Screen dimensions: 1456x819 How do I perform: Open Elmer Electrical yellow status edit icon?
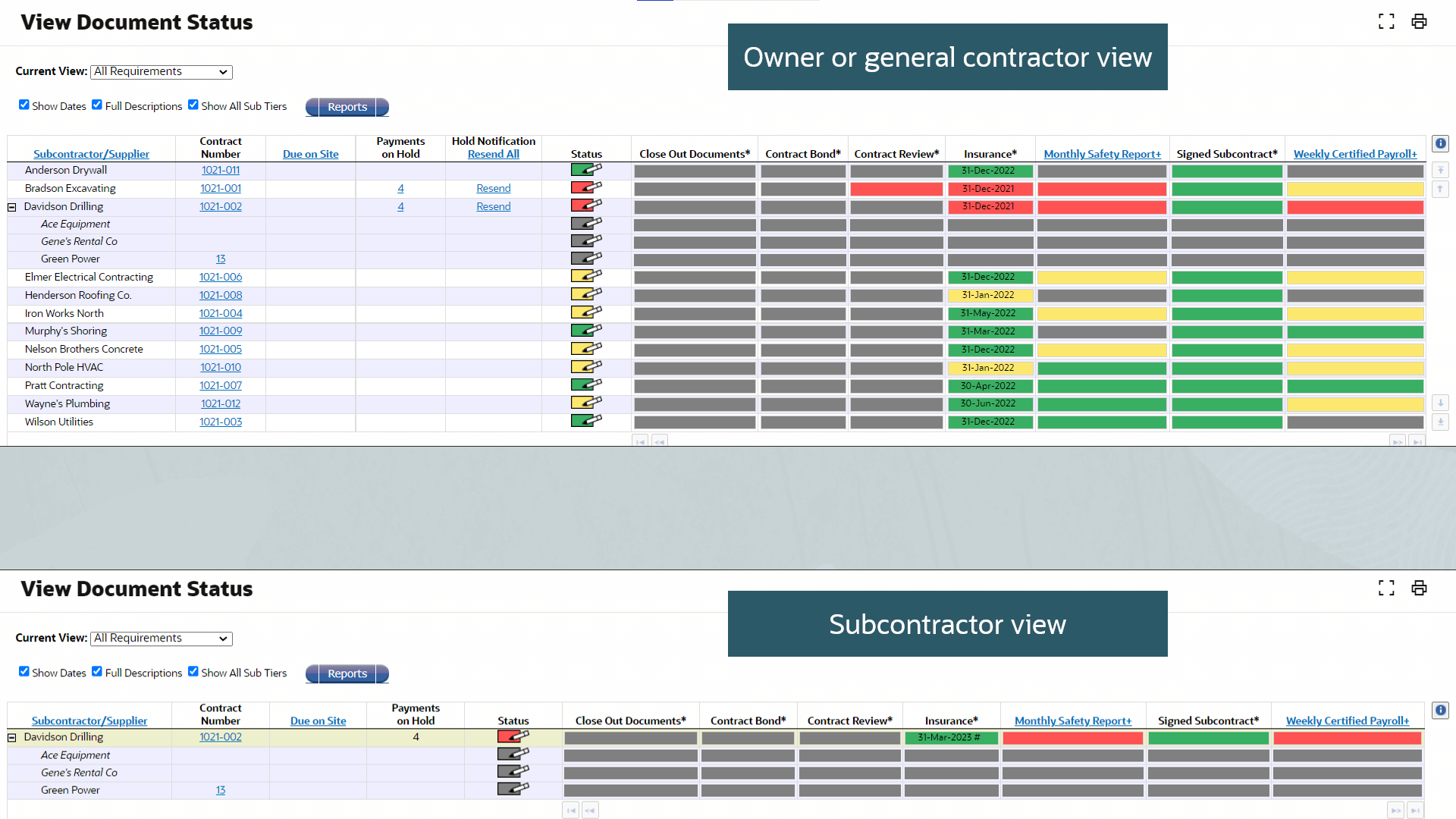pyautogui.click(x=586, y=276)
